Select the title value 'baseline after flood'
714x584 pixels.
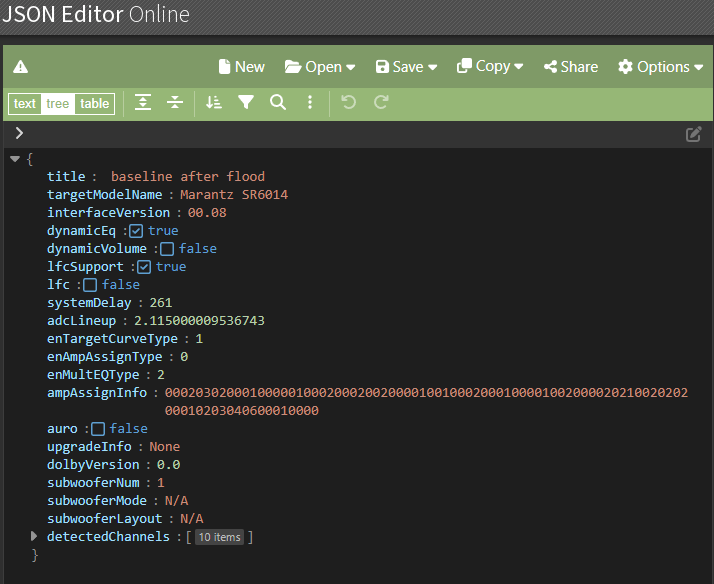[x=188, y=177]
